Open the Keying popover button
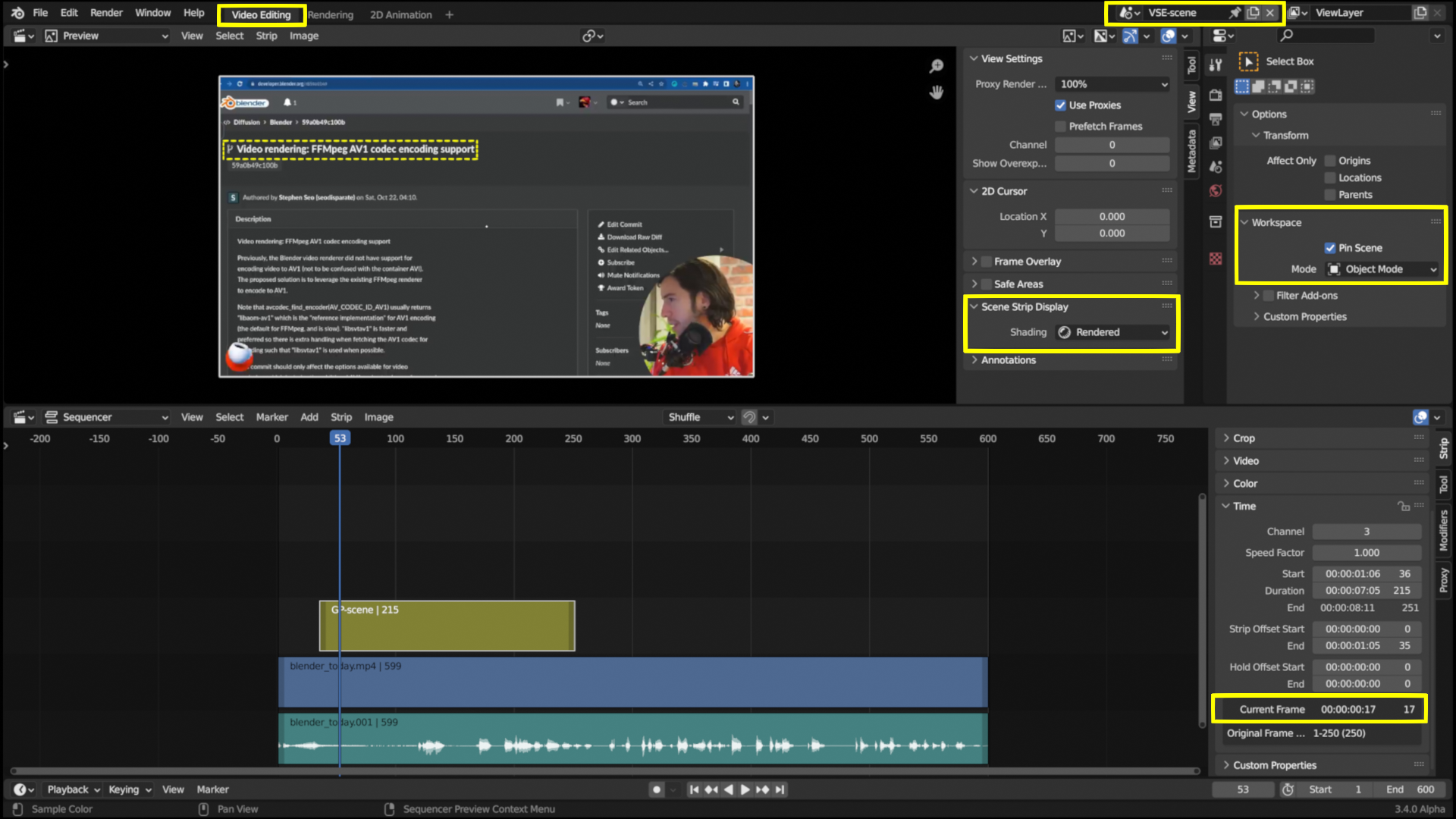1456x819 pixels. click(130, 789)
